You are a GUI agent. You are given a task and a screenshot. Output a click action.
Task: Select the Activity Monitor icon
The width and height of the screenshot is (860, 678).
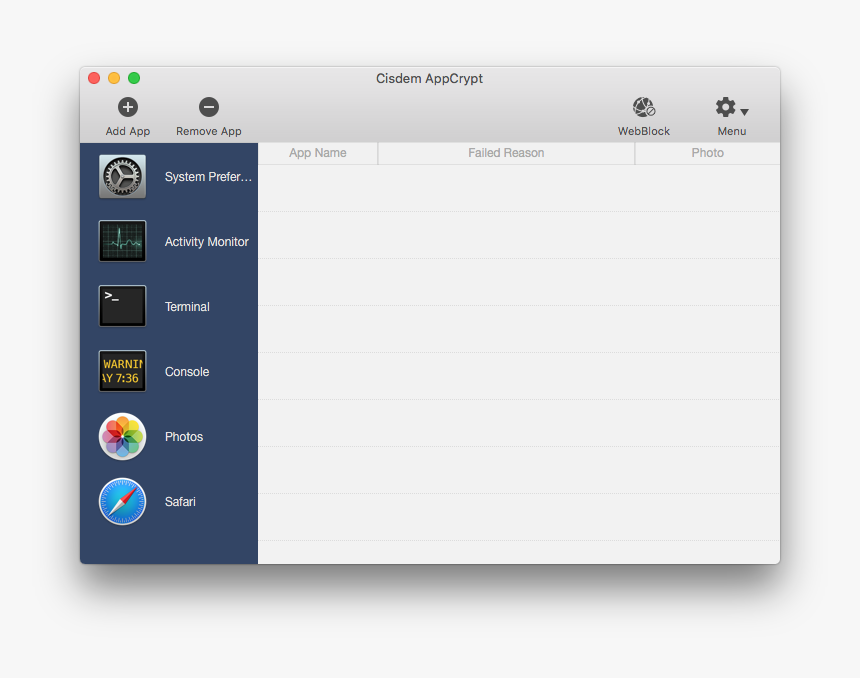pyautogui.click(x=122, y=241)
